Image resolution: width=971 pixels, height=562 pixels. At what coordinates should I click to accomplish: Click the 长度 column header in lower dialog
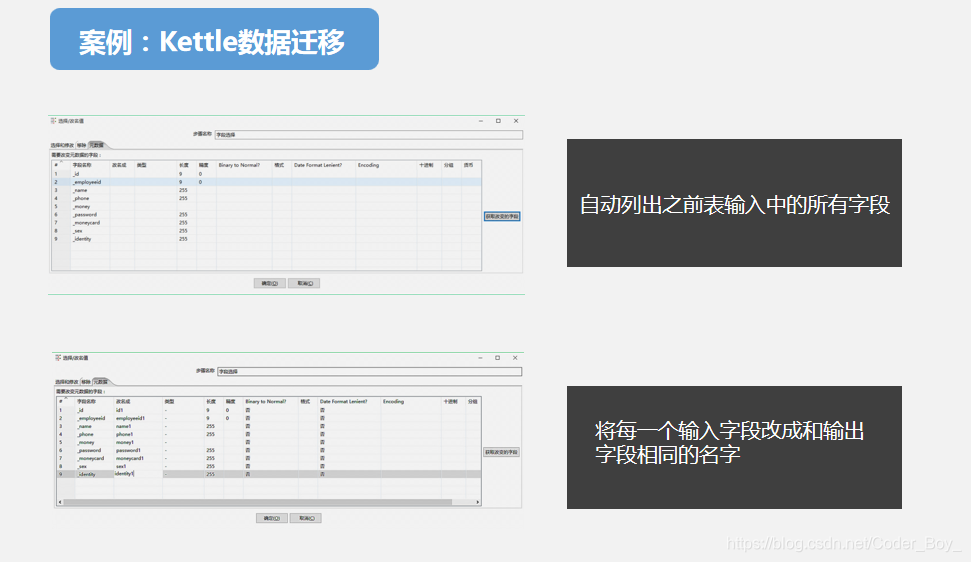pos(211,402)
